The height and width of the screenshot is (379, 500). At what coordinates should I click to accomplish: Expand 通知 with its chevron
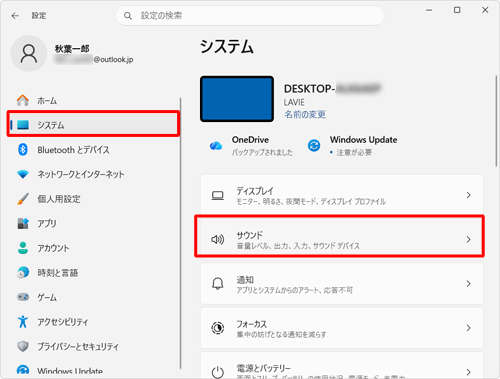click(468, 284)
